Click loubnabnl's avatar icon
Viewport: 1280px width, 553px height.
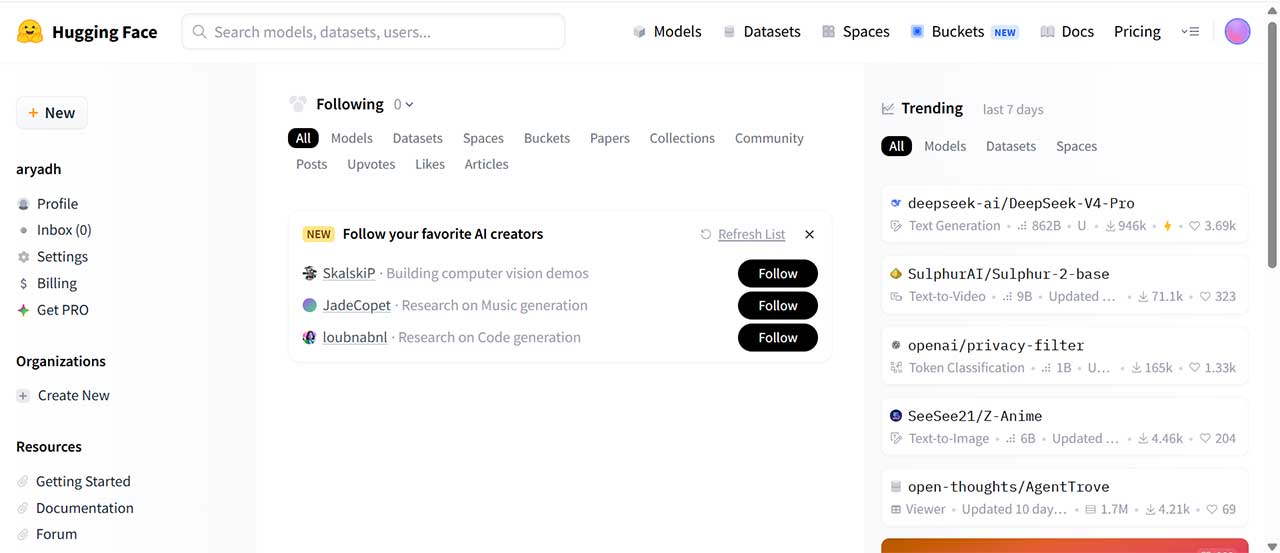pos(310,337)
